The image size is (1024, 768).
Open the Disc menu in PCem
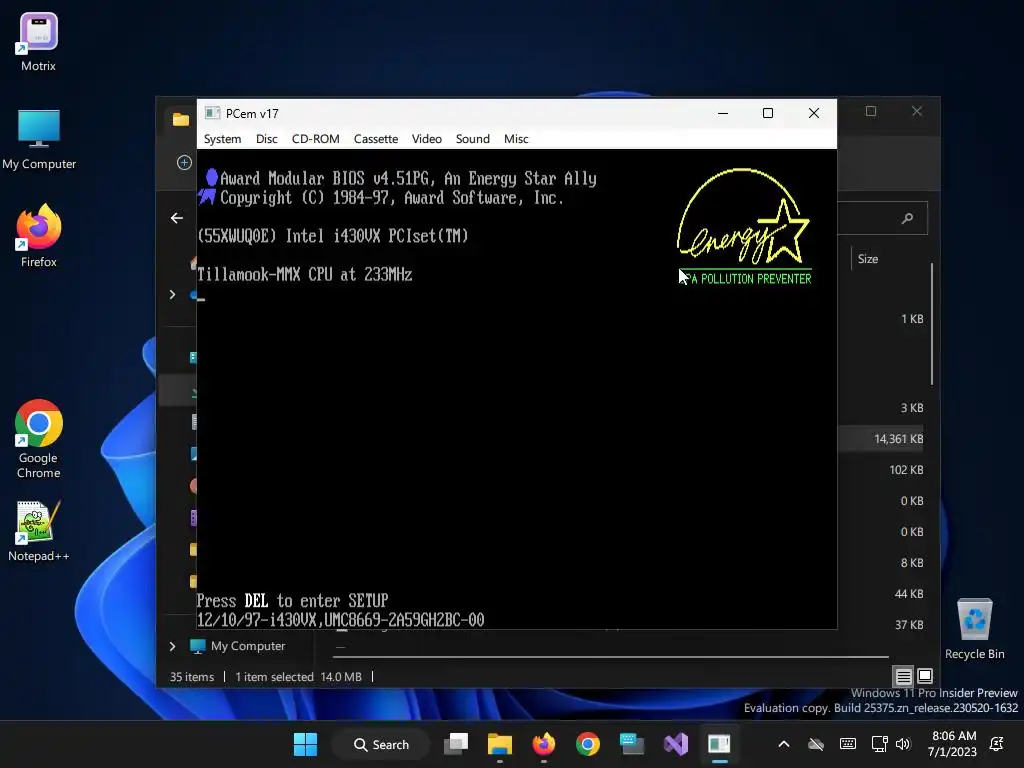click(x=266, y=139)
